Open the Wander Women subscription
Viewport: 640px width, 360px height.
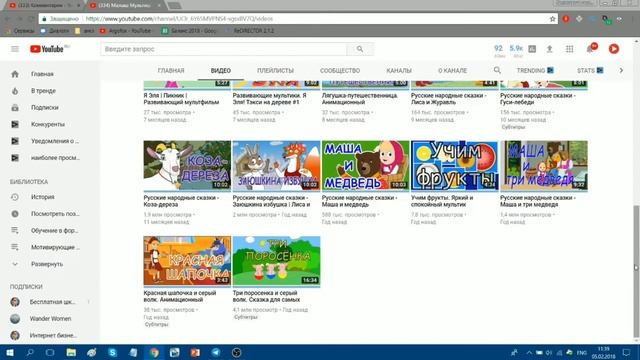click(x=50, y=318)
